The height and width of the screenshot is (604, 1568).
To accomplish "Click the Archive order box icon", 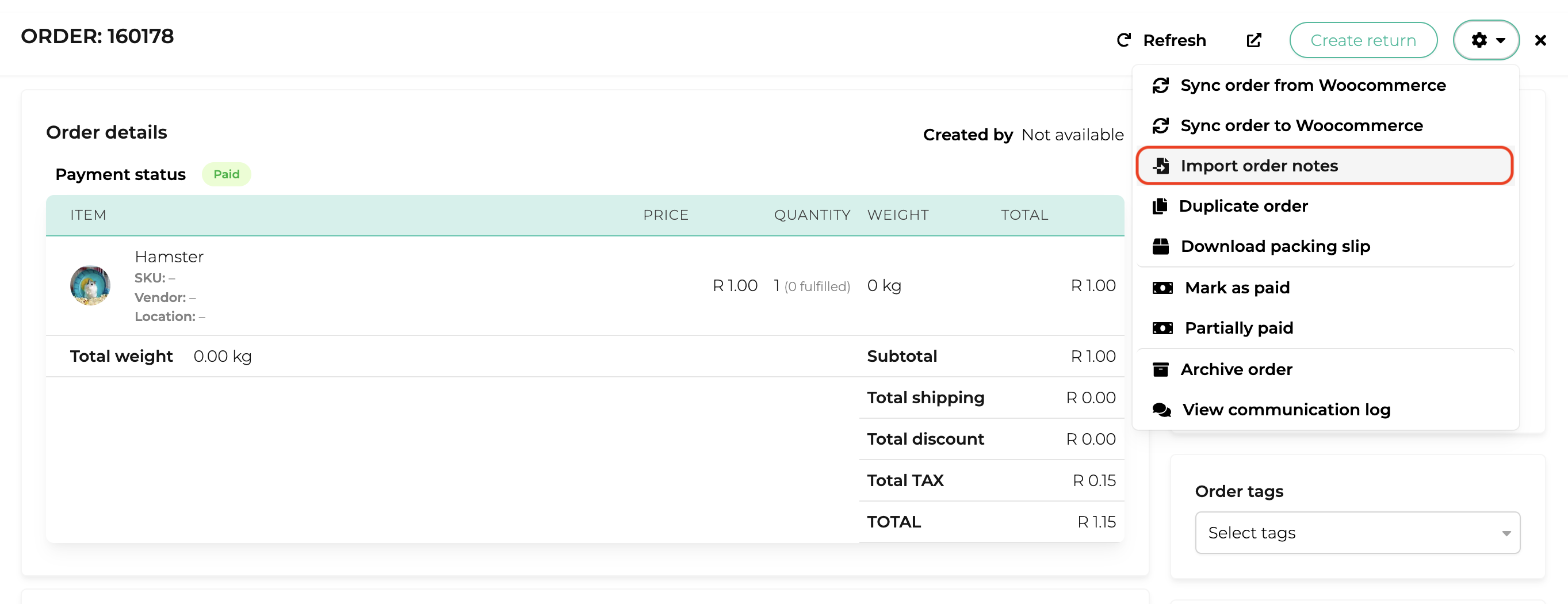I will point(1161,369).
